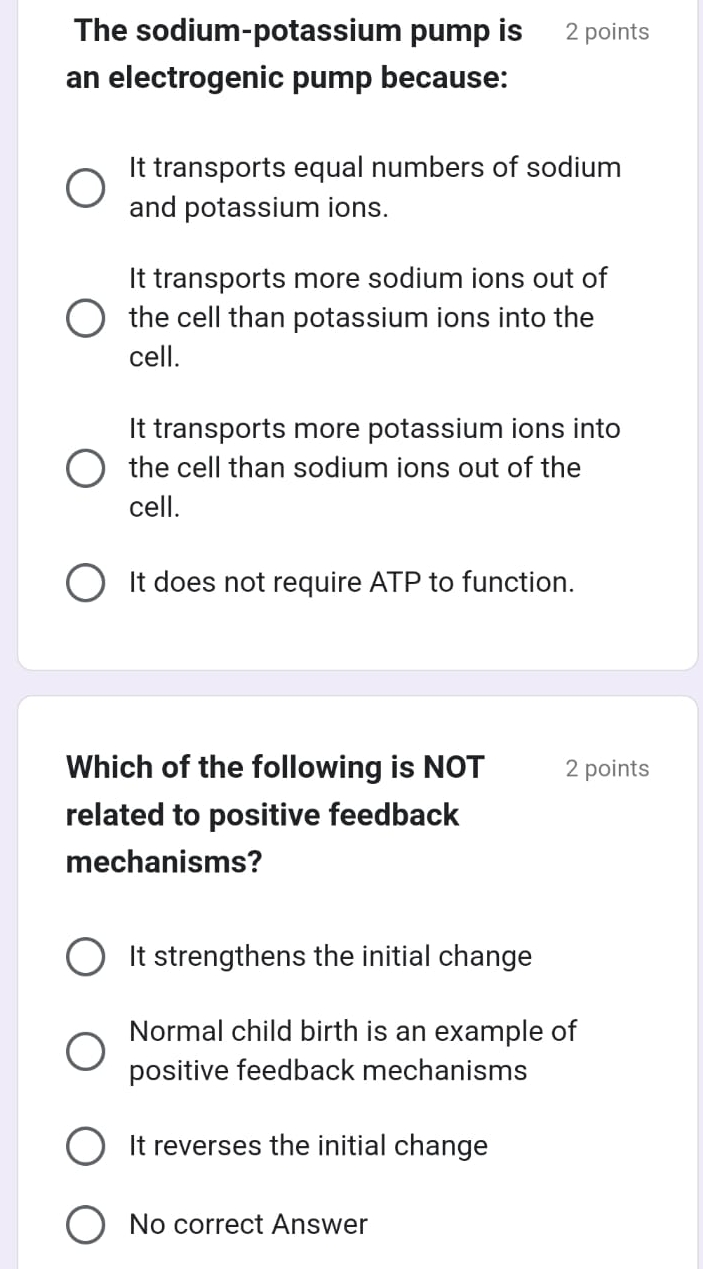Image resolution: width=703 pixels, height=1269 pixels.
Task: Select "It reverses the initial change"
Action: (85, 1145)
